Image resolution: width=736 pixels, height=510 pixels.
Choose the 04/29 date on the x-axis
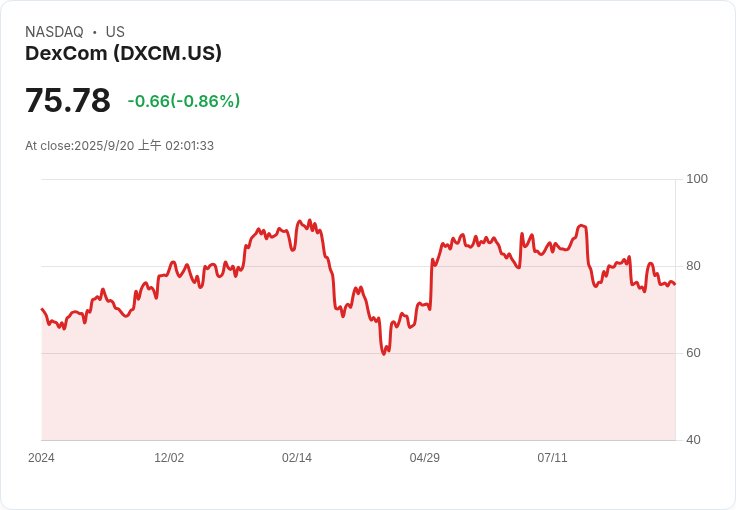[425, 458]
